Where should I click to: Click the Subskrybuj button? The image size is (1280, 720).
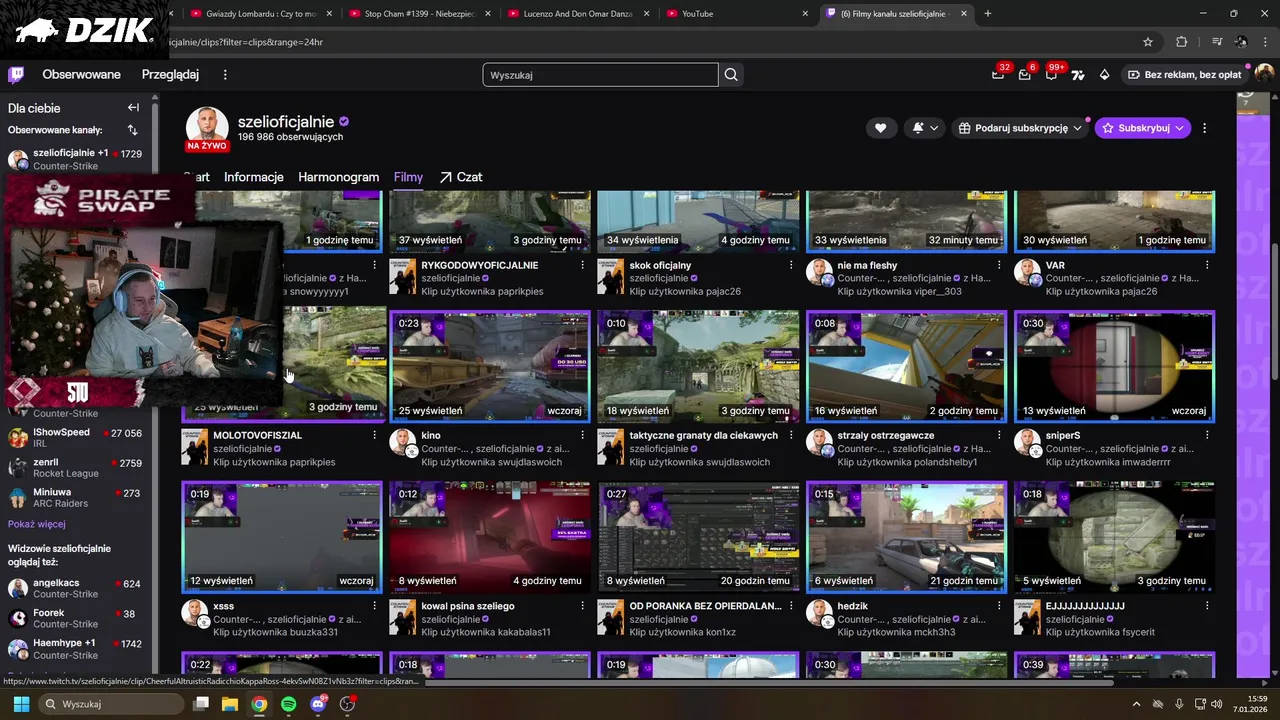tap(1142, 128)
